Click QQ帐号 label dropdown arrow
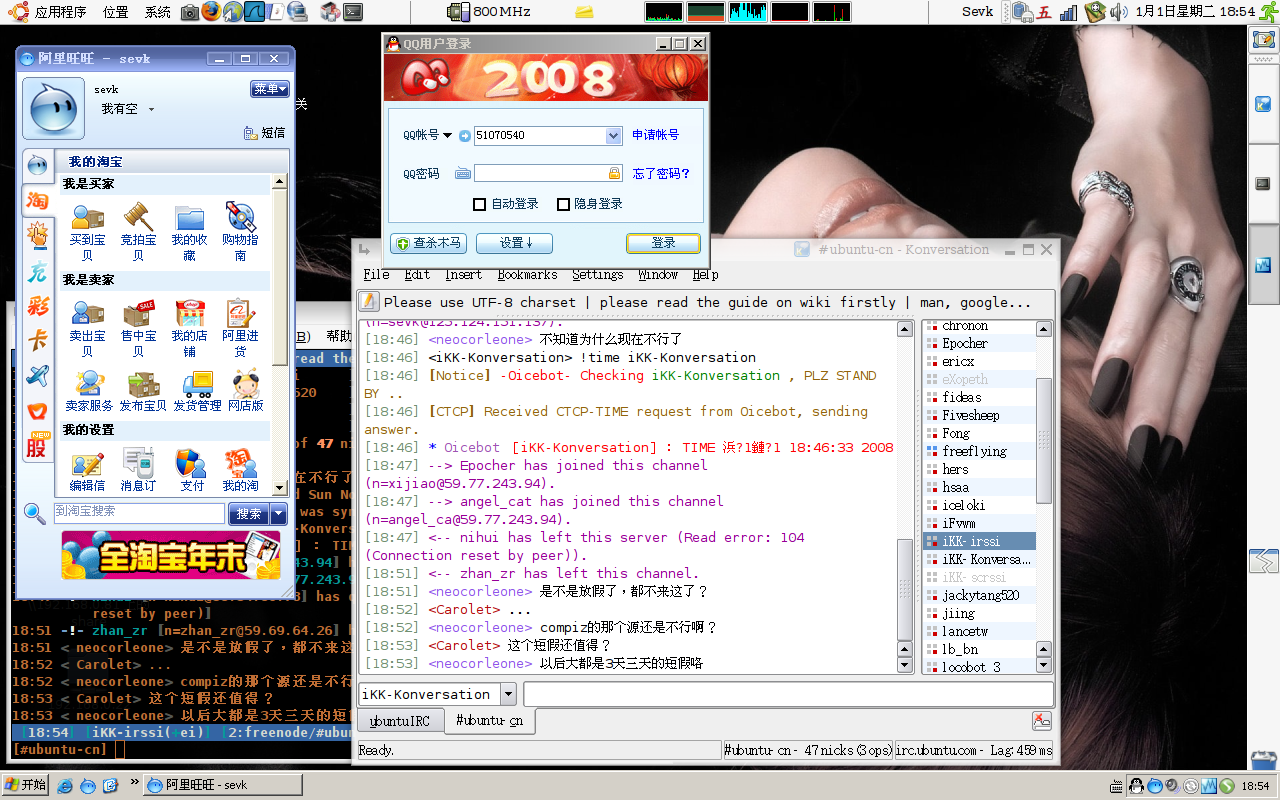The image size is (1280, 800). tap(448, 135)
